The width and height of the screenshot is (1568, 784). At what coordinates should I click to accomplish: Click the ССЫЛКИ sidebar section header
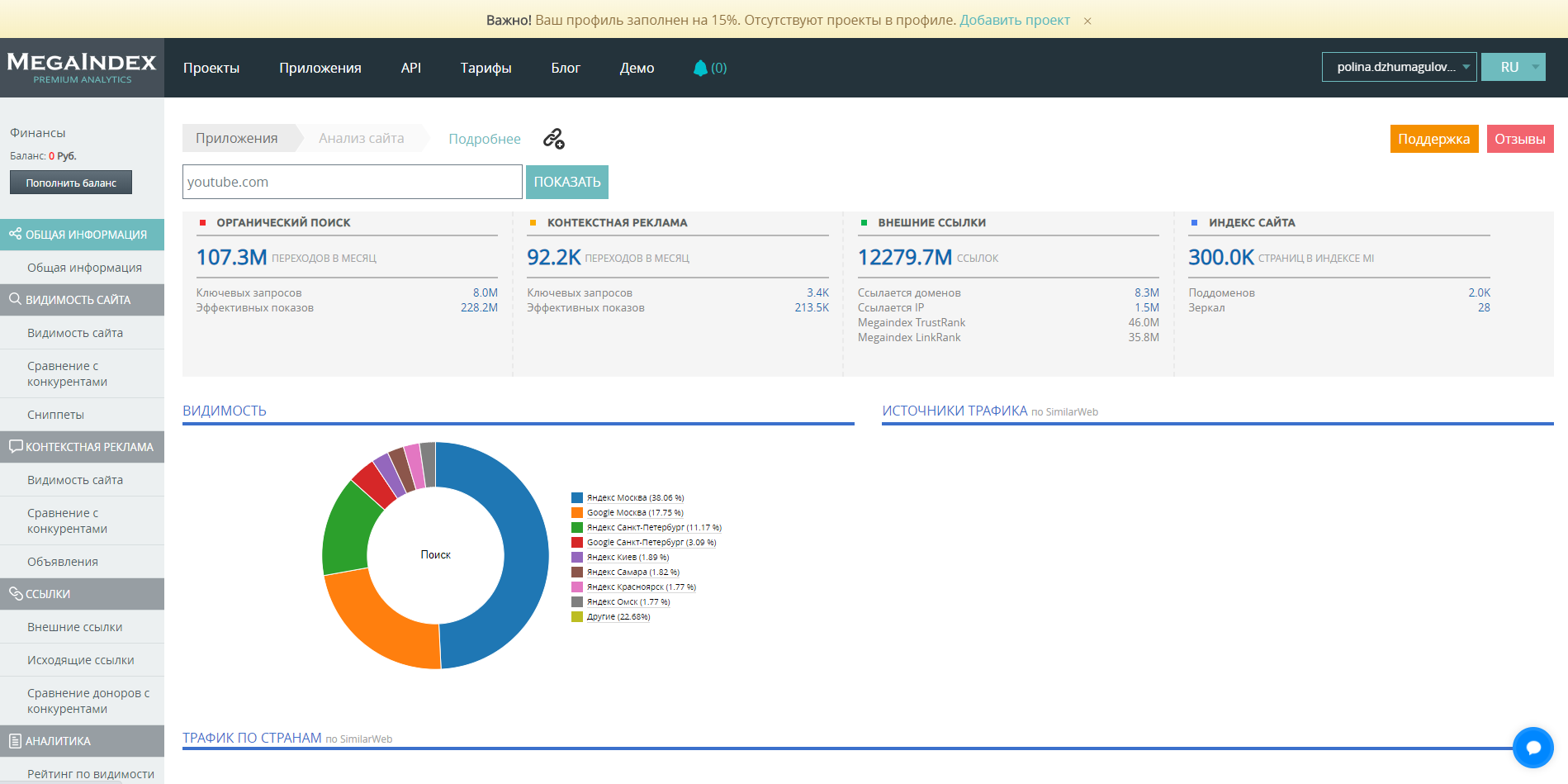coord(83,594)
